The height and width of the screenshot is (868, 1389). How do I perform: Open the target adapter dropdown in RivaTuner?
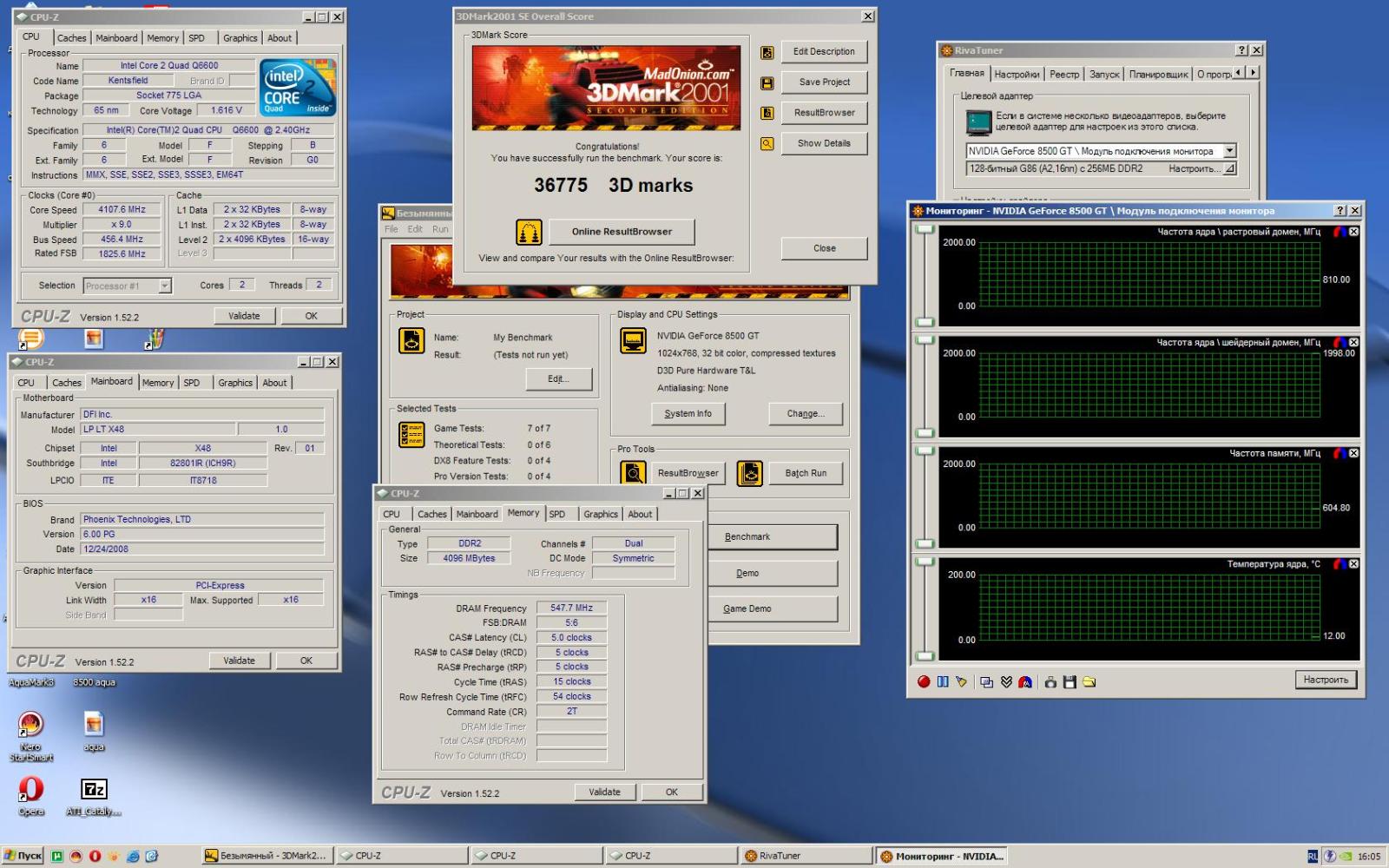point(1229,151)
